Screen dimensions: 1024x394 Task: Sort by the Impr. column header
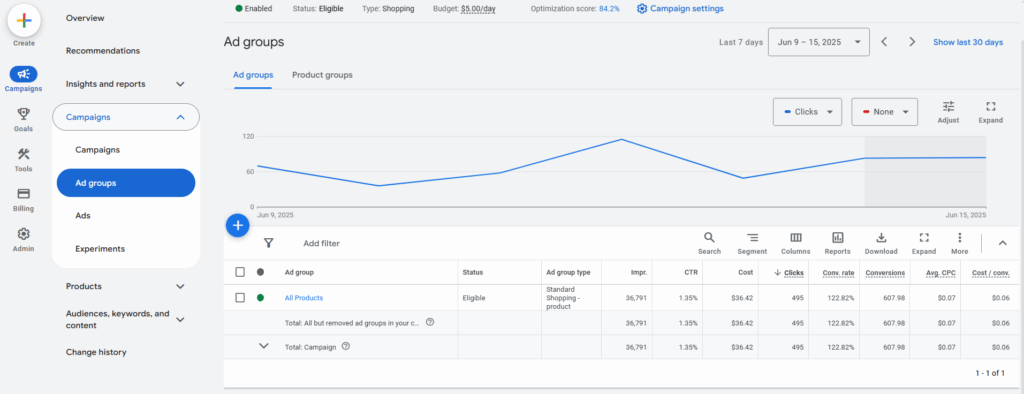[639, 272]
